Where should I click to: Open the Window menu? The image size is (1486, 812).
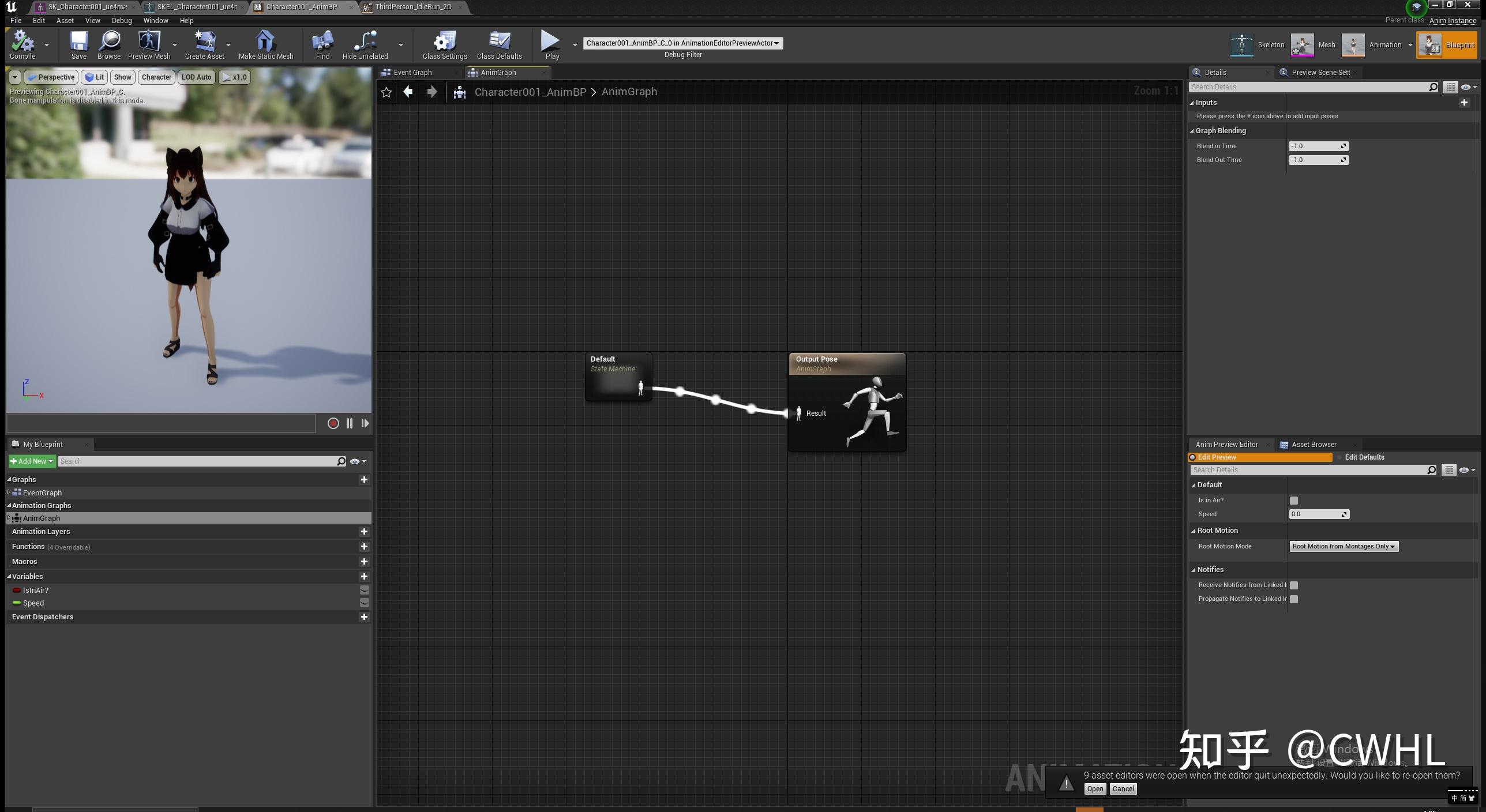[155, 20]
